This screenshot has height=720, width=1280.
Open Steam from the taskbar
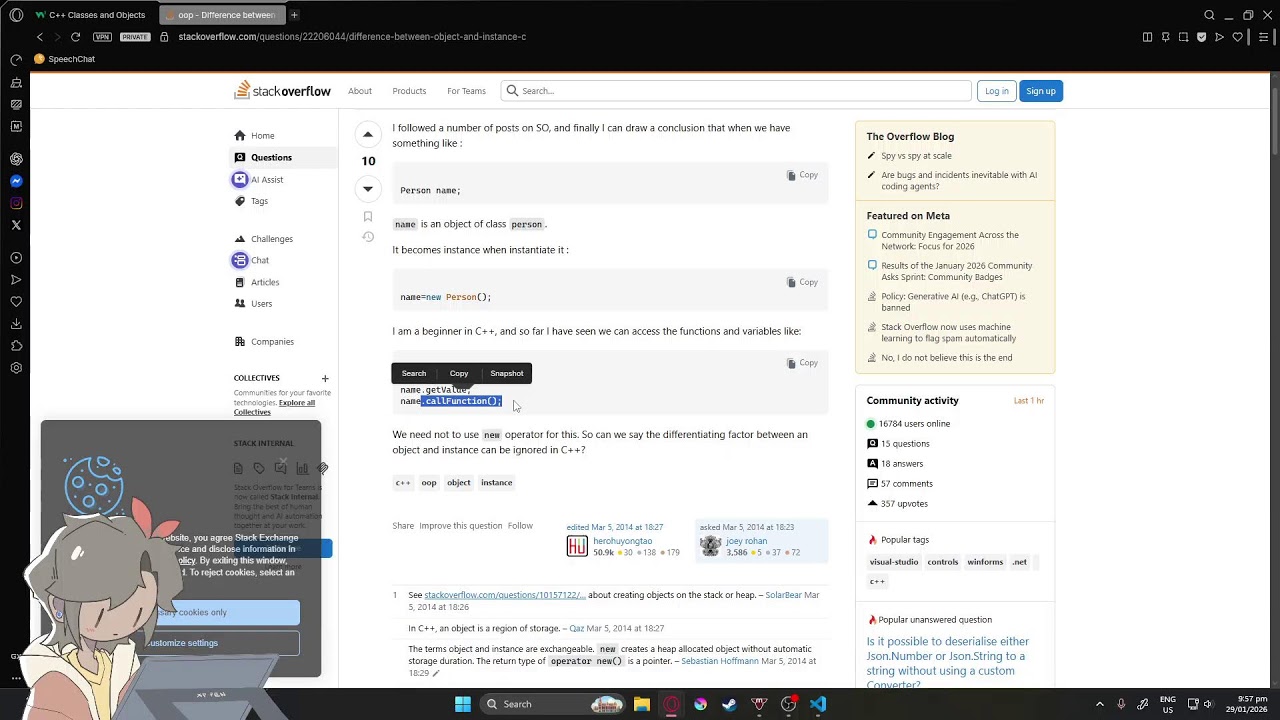click(729, 704)
